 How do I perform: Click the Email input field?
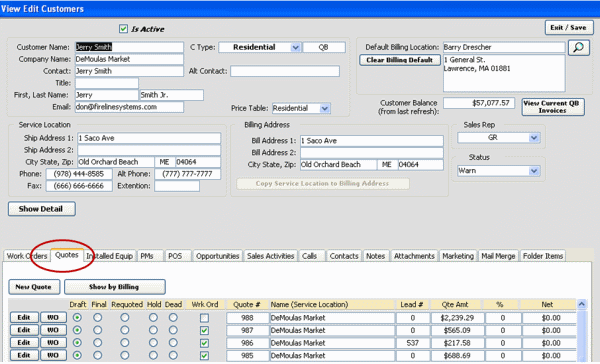click(x=129, y=107)
